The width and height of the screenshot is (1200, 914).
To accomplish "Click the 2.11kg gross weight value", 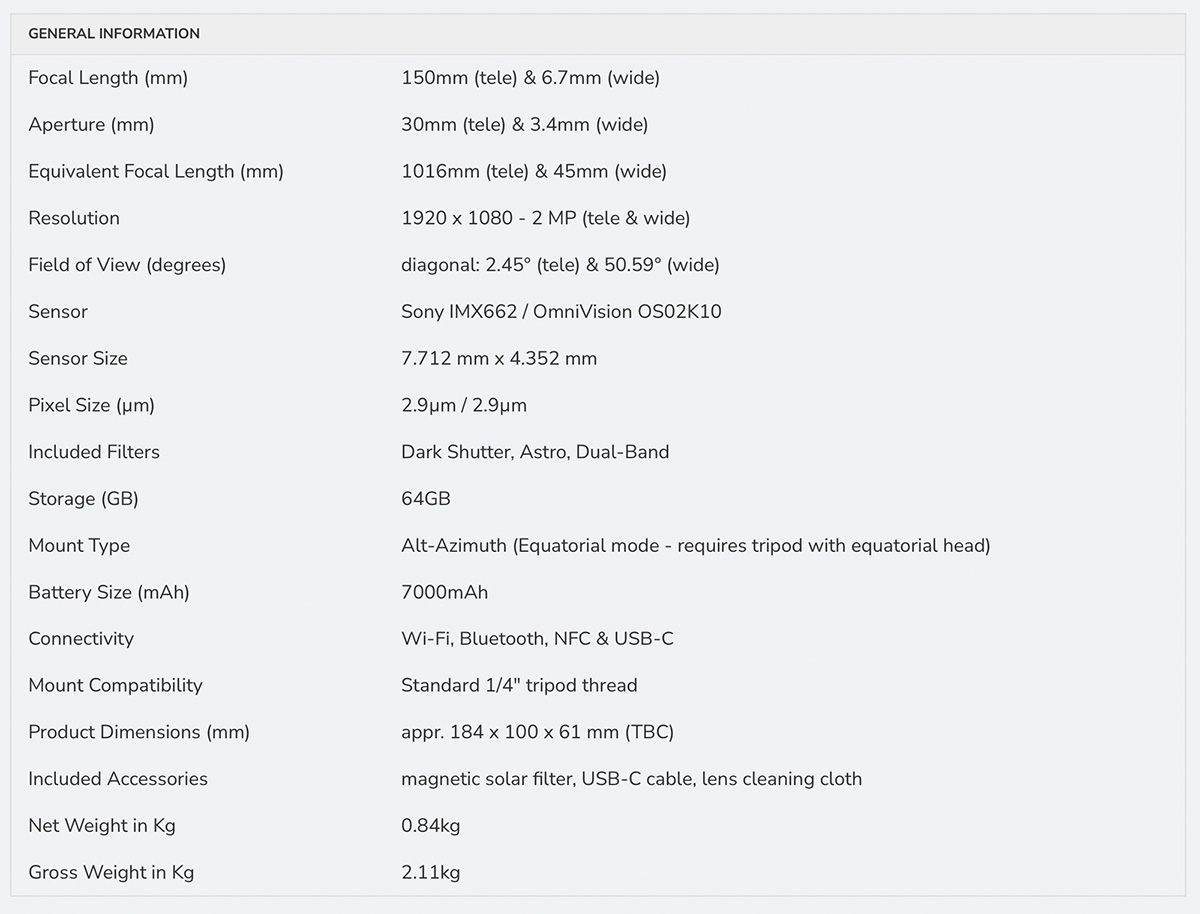I will point(431,872).
